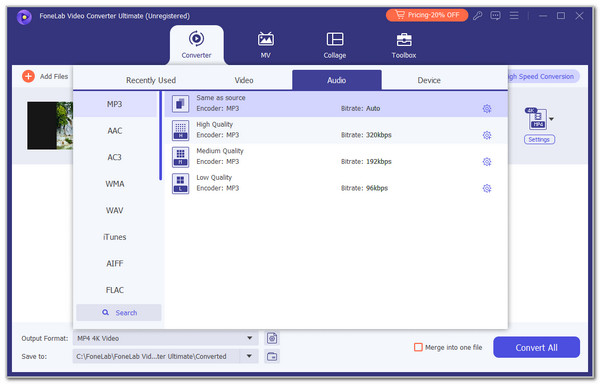
Task: Click the format list scrollbar
Action: pyautogui.click(x=160, y=136)
